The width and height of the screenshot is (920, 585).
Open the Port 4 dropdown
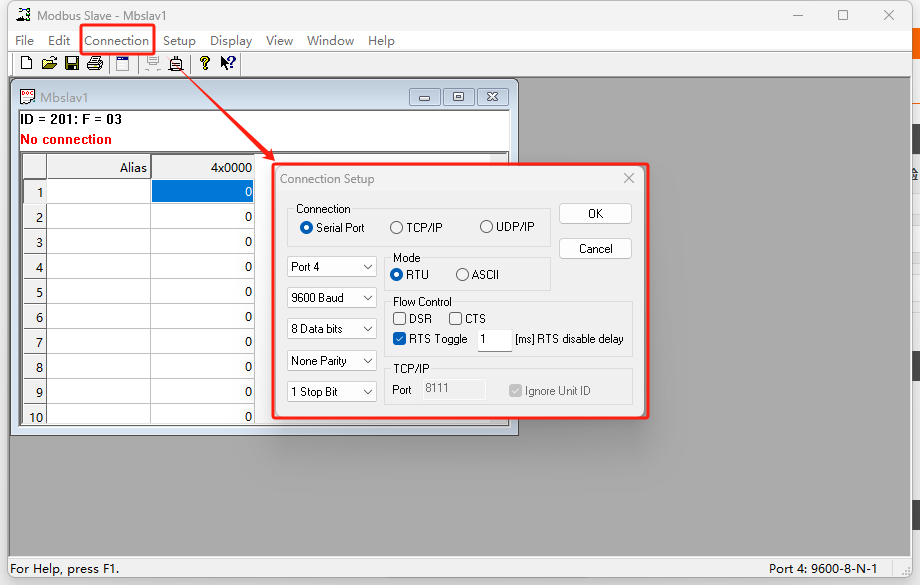click(x=331, y=267)
